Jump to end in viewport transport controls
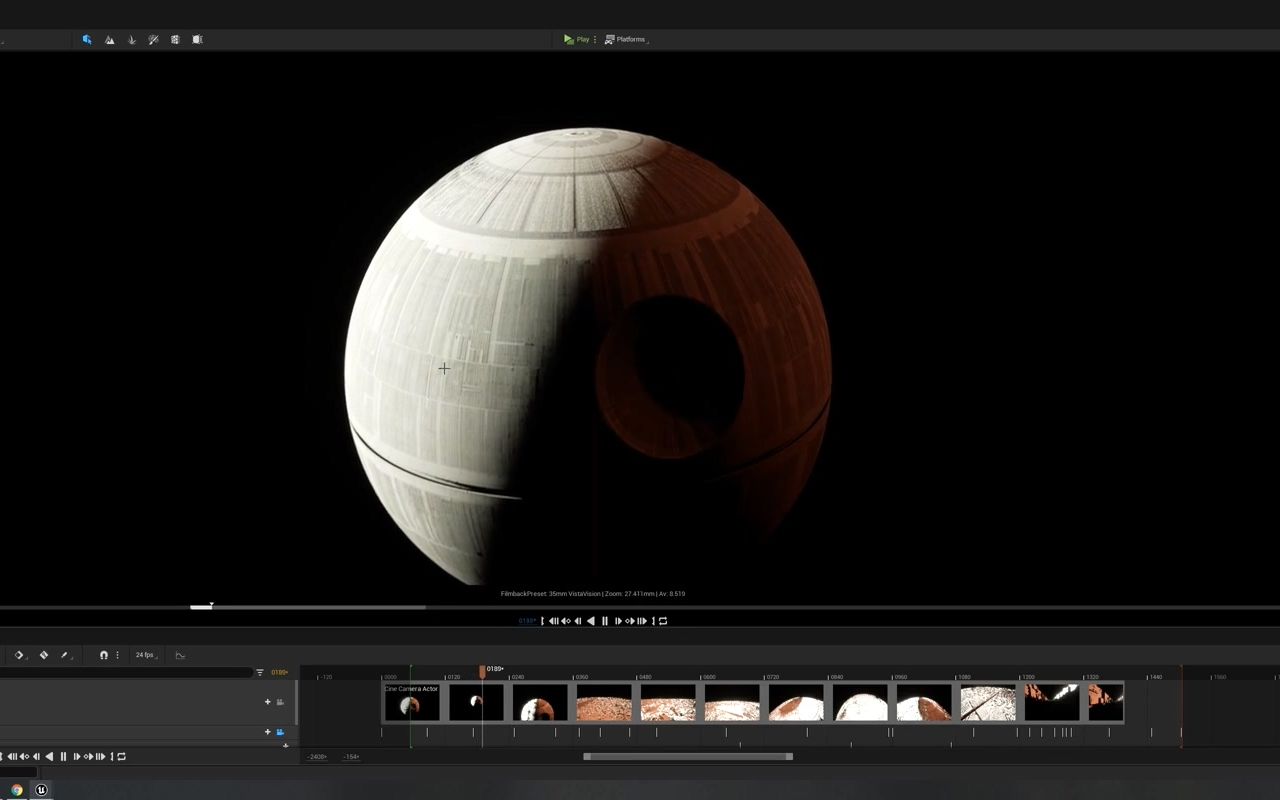 (x=642, y=621)
